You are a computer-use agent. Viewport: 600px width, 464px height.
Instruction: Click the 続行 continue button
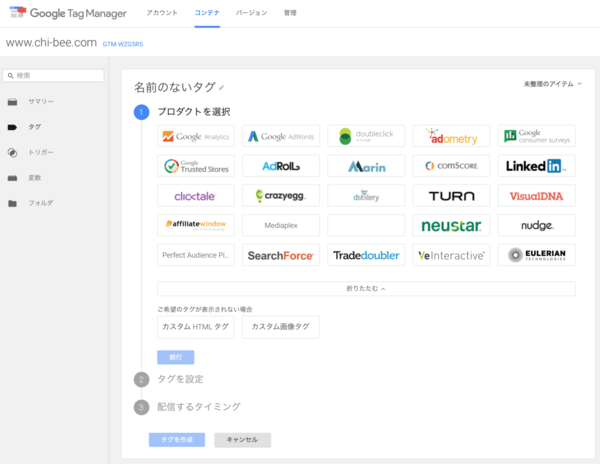[x=176, y=357]
